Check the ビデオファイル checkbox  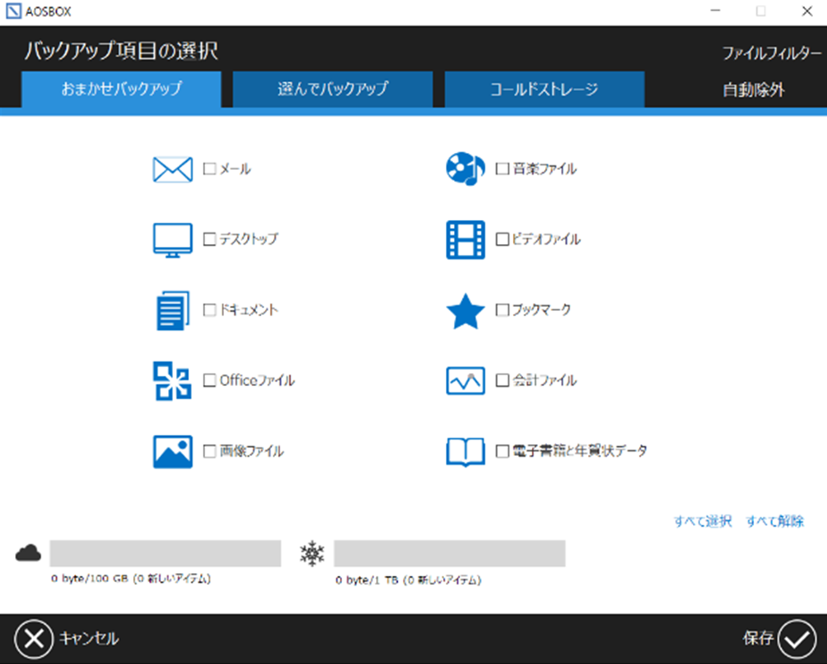coord(502,239)
